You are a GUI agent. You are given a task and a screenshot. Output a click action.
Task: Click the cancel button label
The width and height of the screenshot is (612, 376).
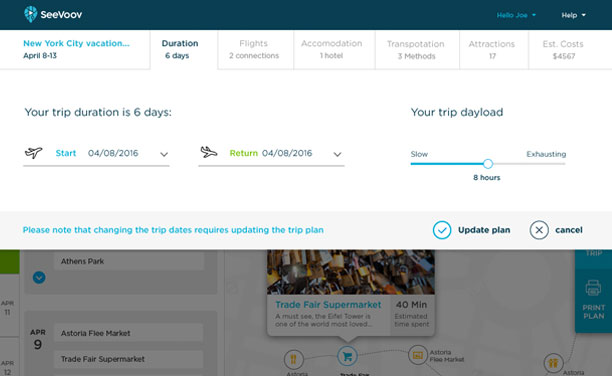(x=569, y=230)
